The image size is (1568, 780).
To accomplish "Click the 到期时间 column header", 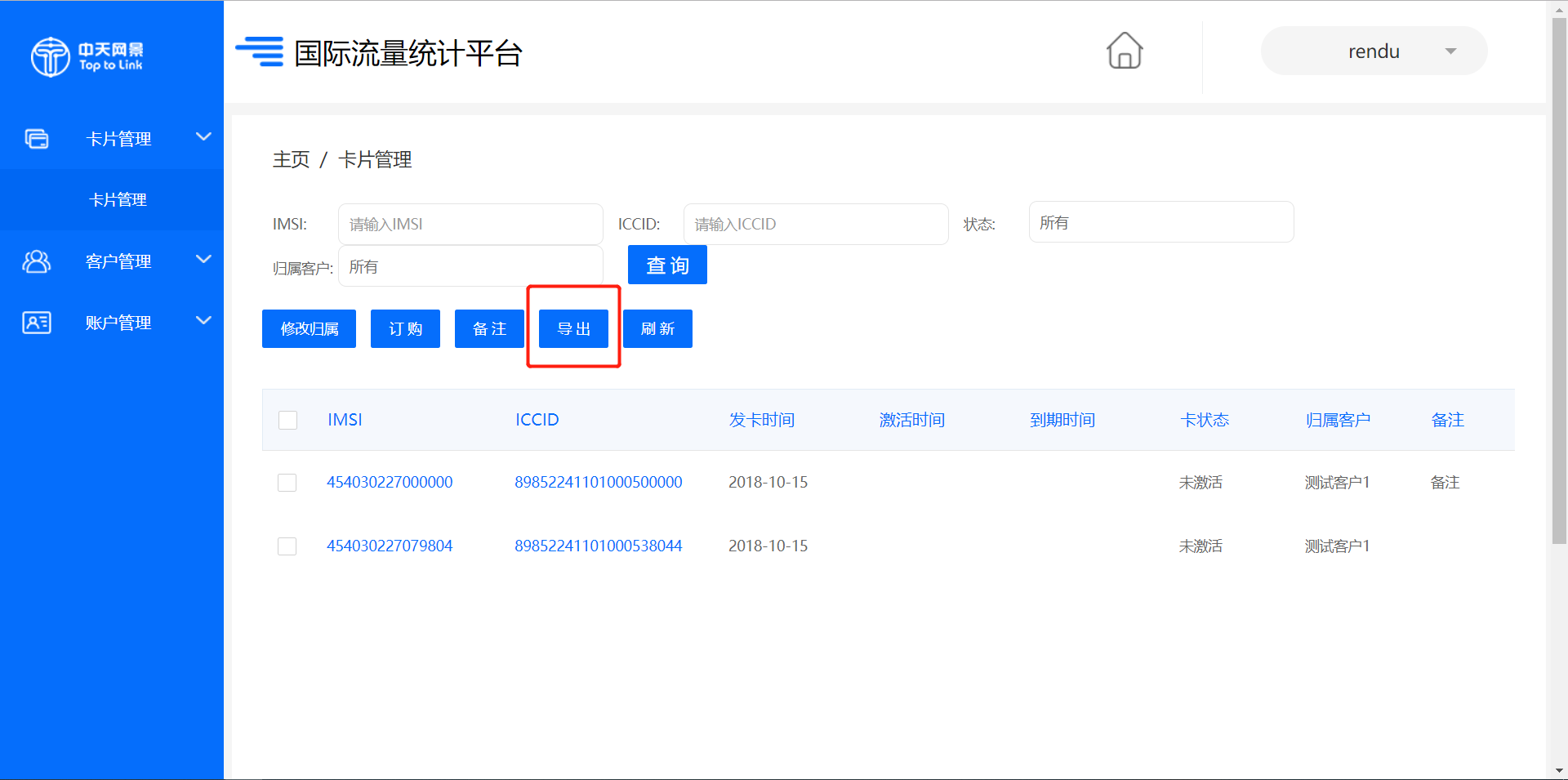I will pos(1062,420).
